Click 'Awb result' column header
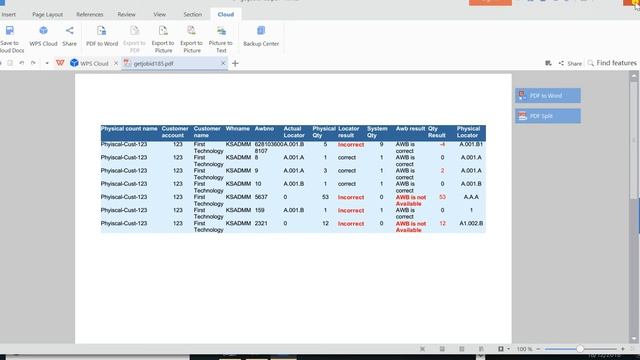Viewport: 640px width, 360px height. pos(410,129)
